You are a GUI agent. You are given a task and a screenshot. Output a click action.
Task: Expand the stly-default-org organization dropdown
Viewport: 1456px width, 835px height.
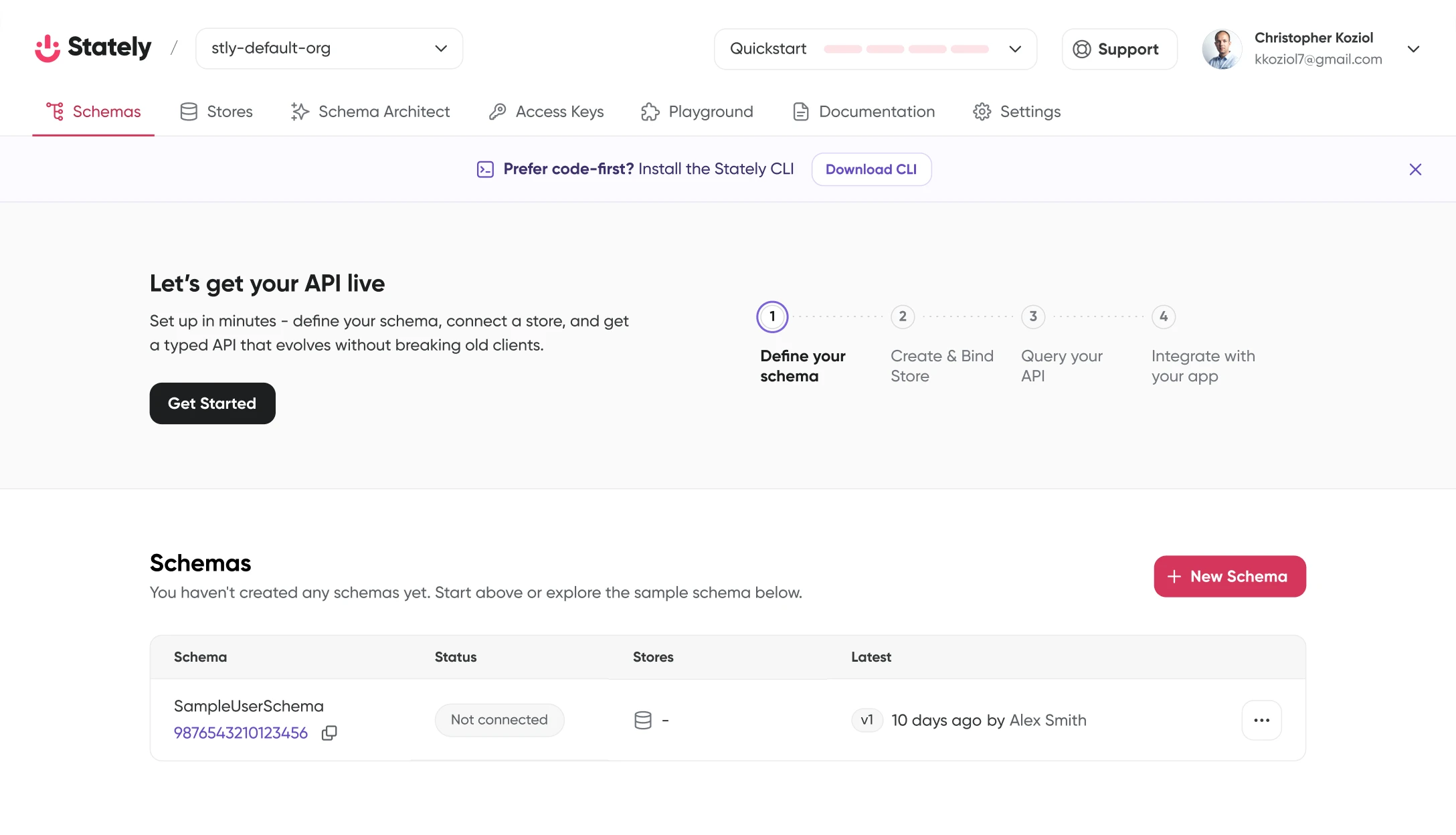(329, 48)
